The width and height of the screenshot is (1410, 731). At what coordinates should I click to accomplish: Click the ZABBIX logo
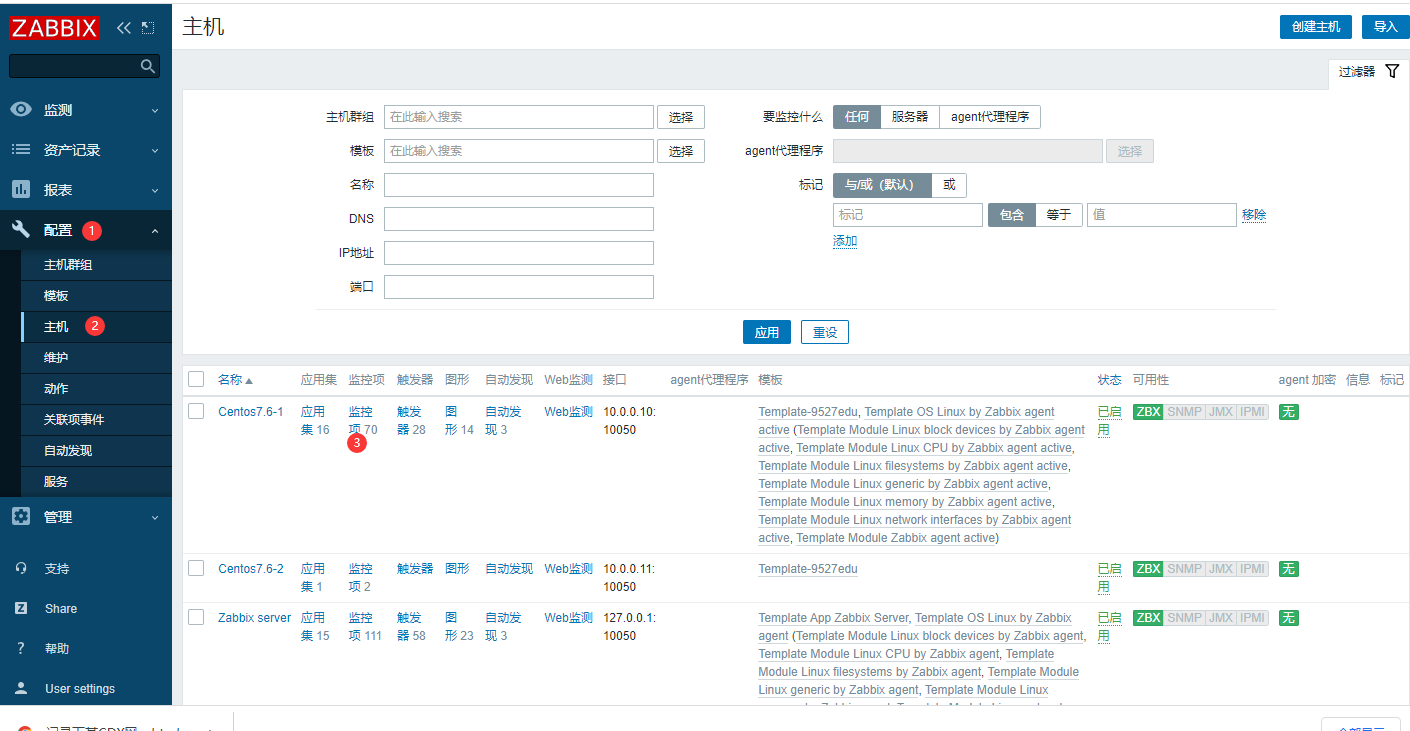tap(57, 27)
